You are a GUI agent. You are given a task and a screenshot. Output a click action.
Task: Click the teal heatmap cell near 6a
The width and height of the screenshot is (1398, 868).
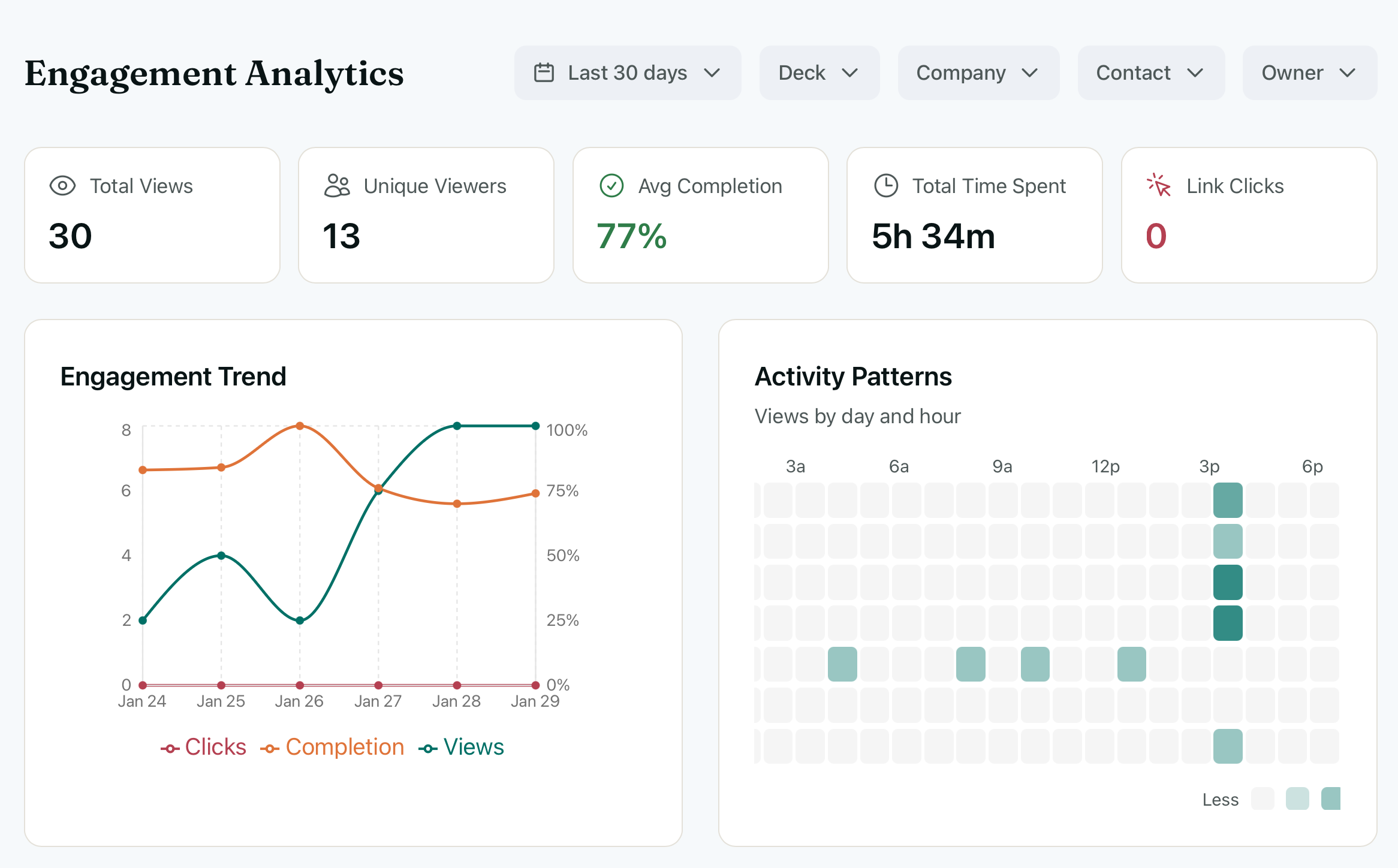click(x=843, y=663)
